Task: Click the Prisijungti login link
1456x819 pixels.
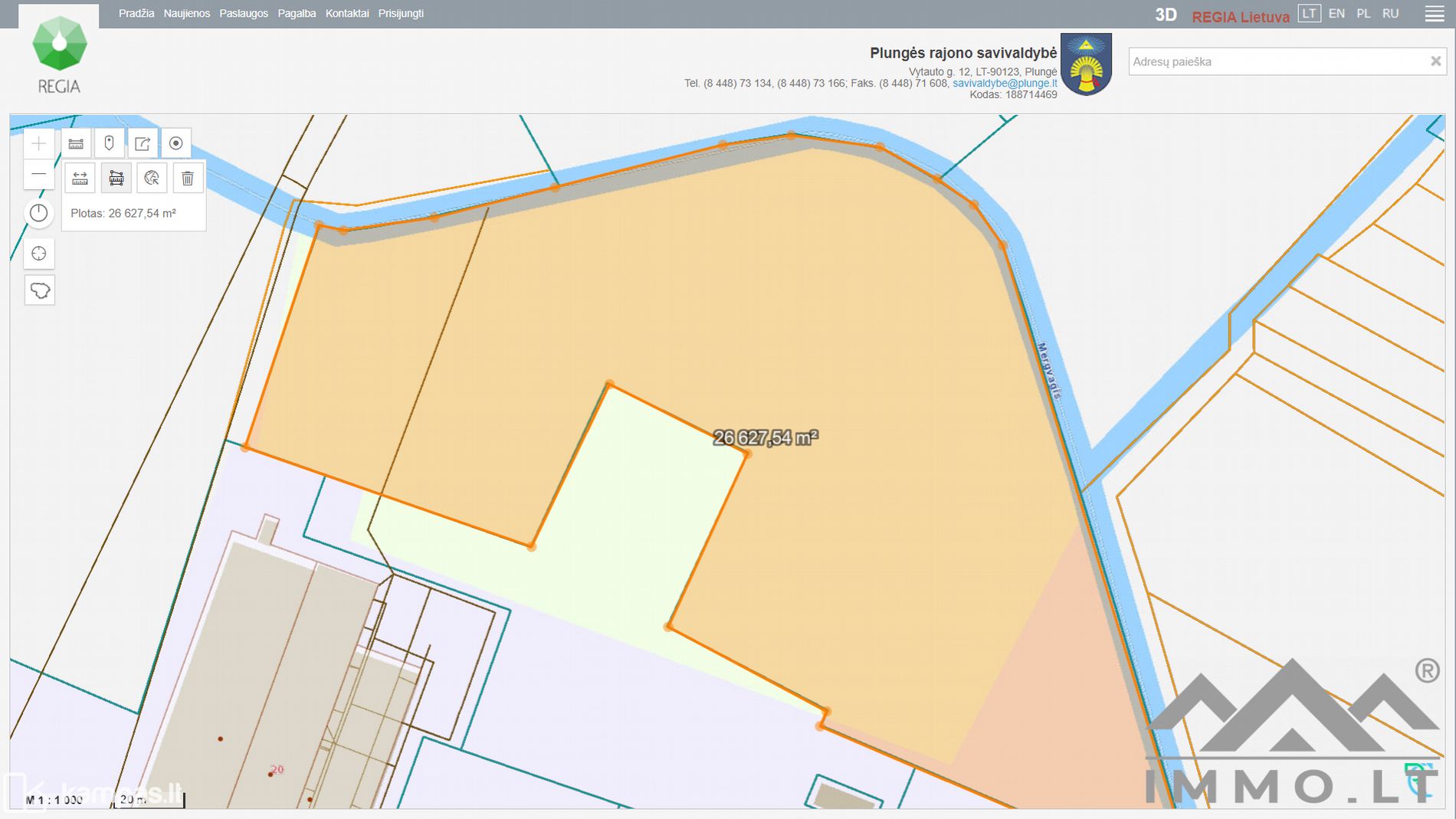Action: [x=401, y=14]
